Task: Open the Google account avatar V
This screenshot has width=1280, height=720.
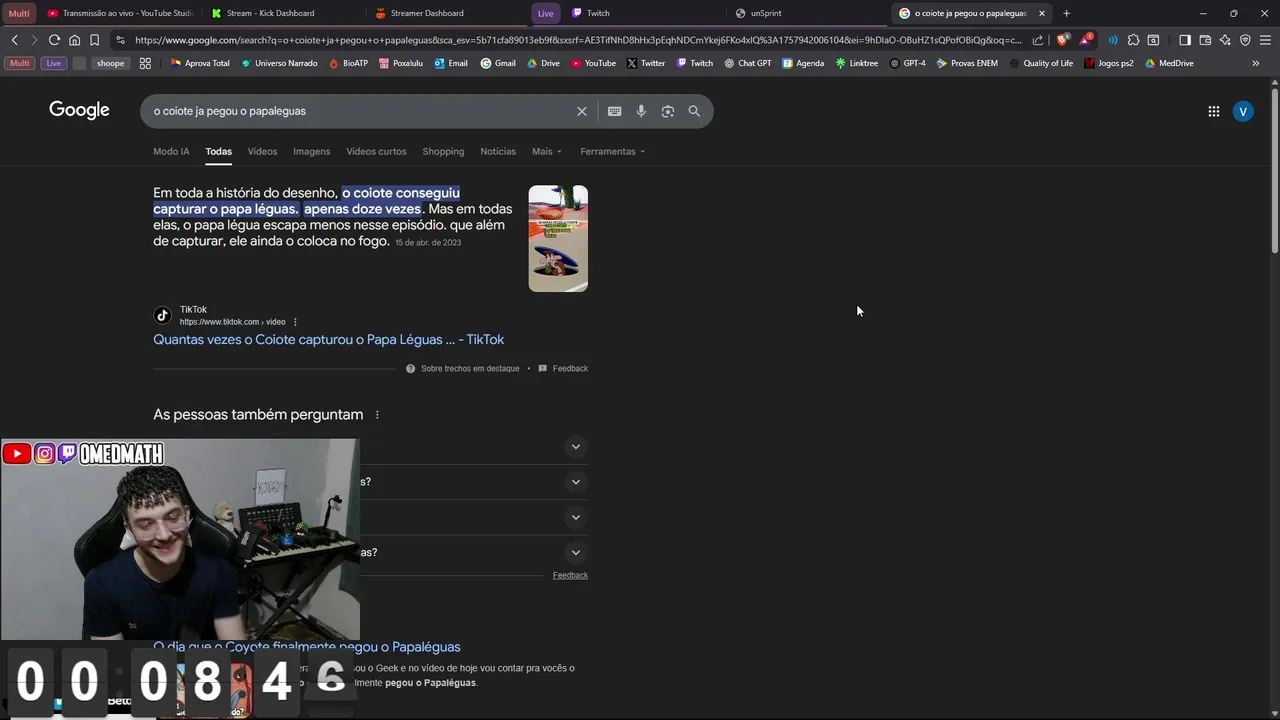Action: tap(1243, 111)
